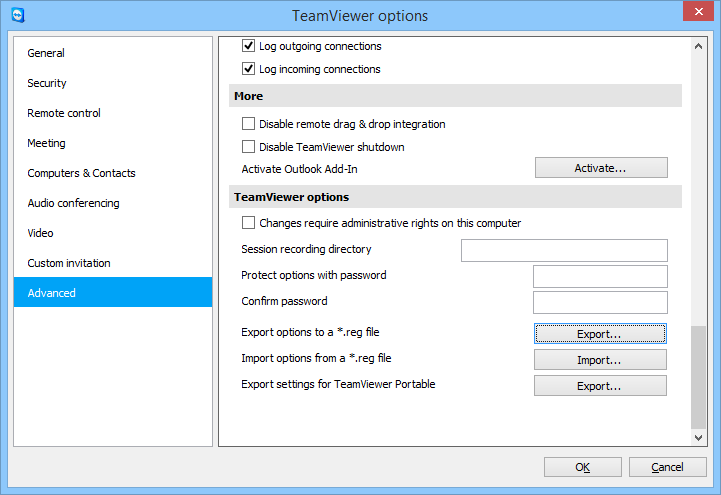Click the TeamViewer options section header
The image size is (721, 495).
(455, 197)
